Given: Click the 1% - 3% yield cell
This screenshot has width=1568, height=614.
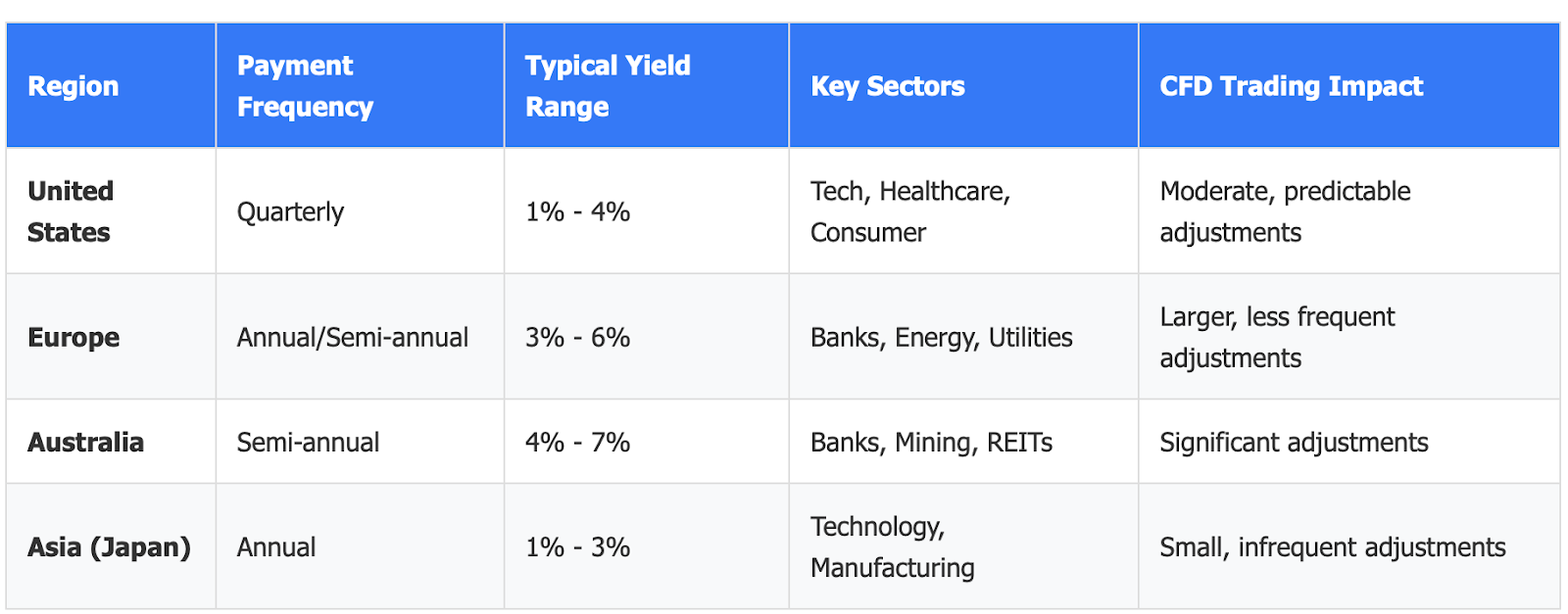Looking at the screenshot, I should [x=577, y=546].
